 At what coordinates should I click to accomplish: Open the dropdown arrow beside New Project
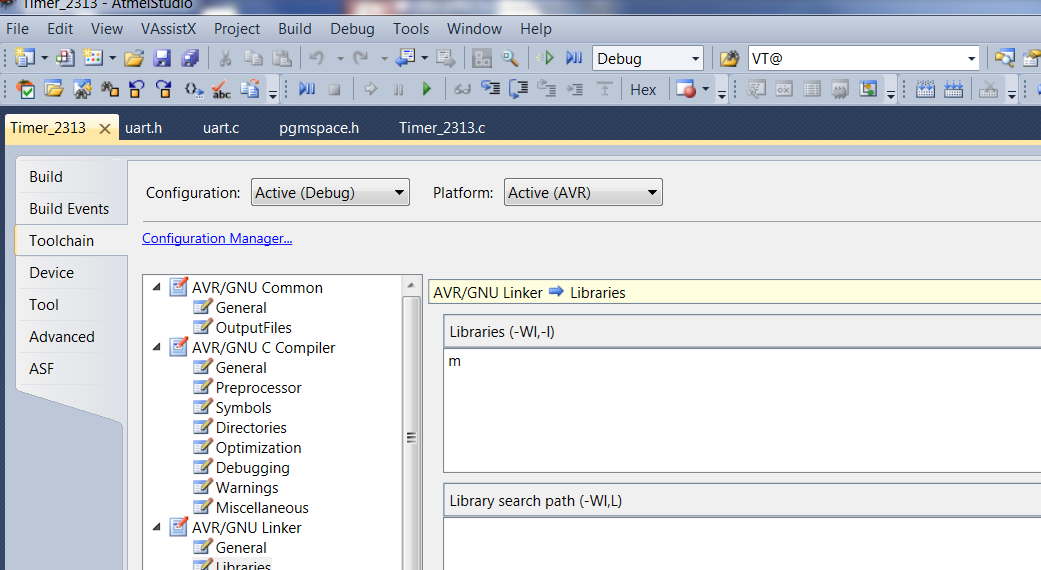pyautogui.click(x=44, y=58)
